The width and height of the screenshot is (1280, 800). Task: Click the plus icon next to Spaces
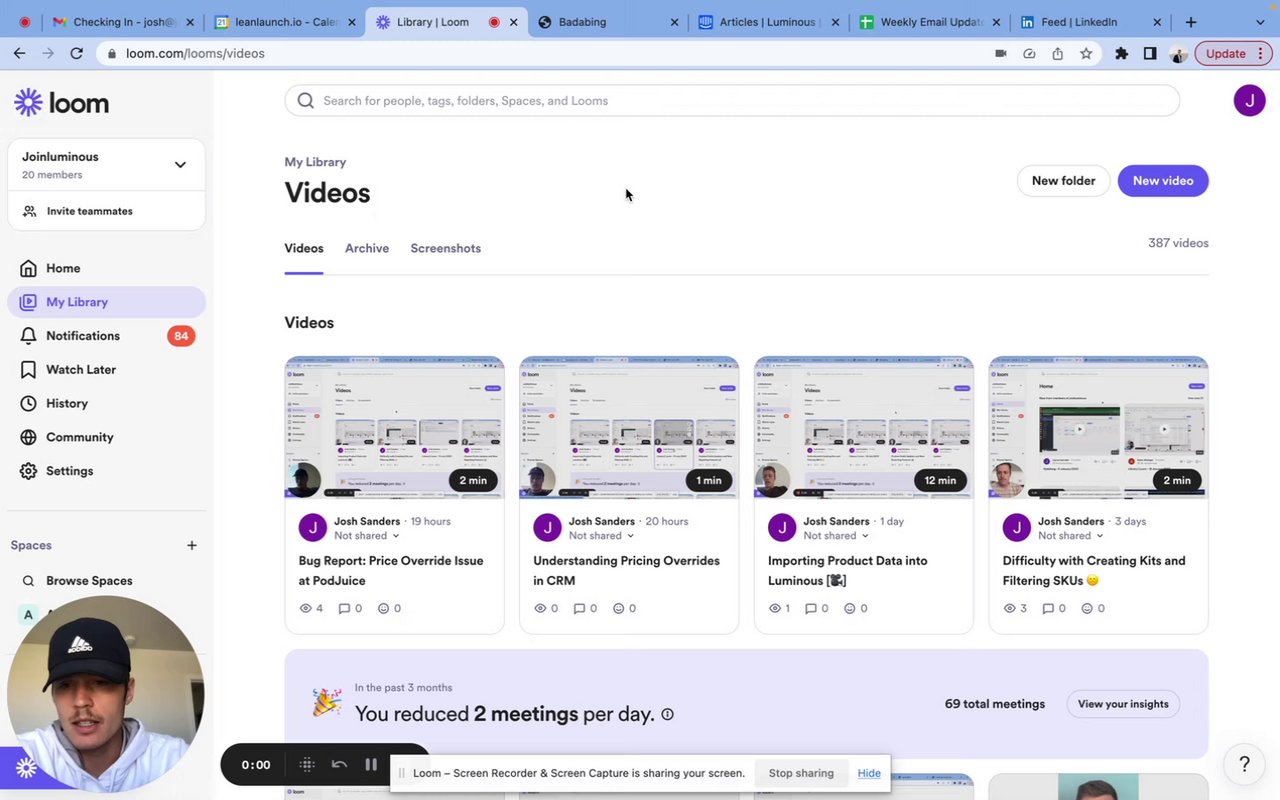192,545
